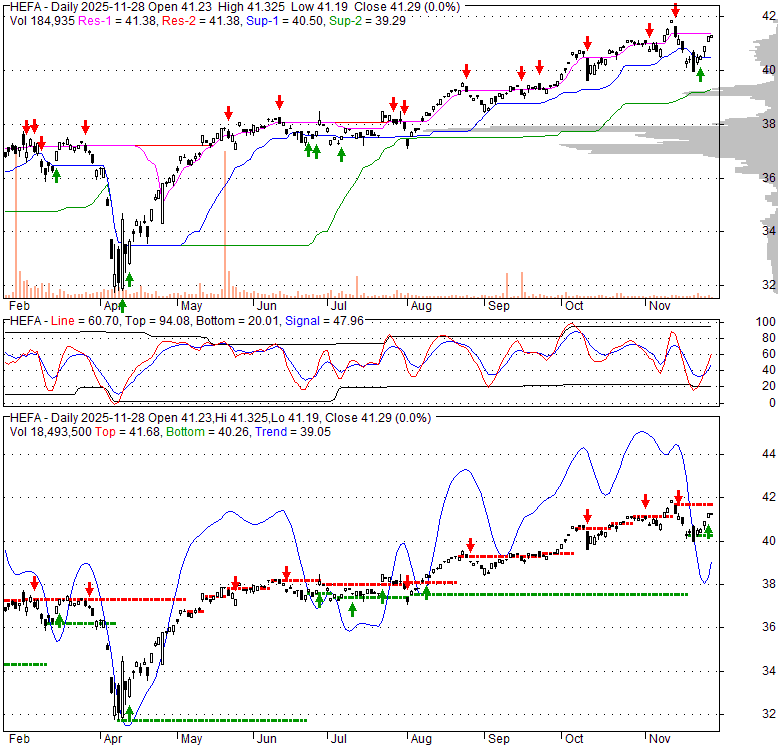Click the 'Res-1 = 41.38' legend label

pyautogui.click(x=118, y=21)
